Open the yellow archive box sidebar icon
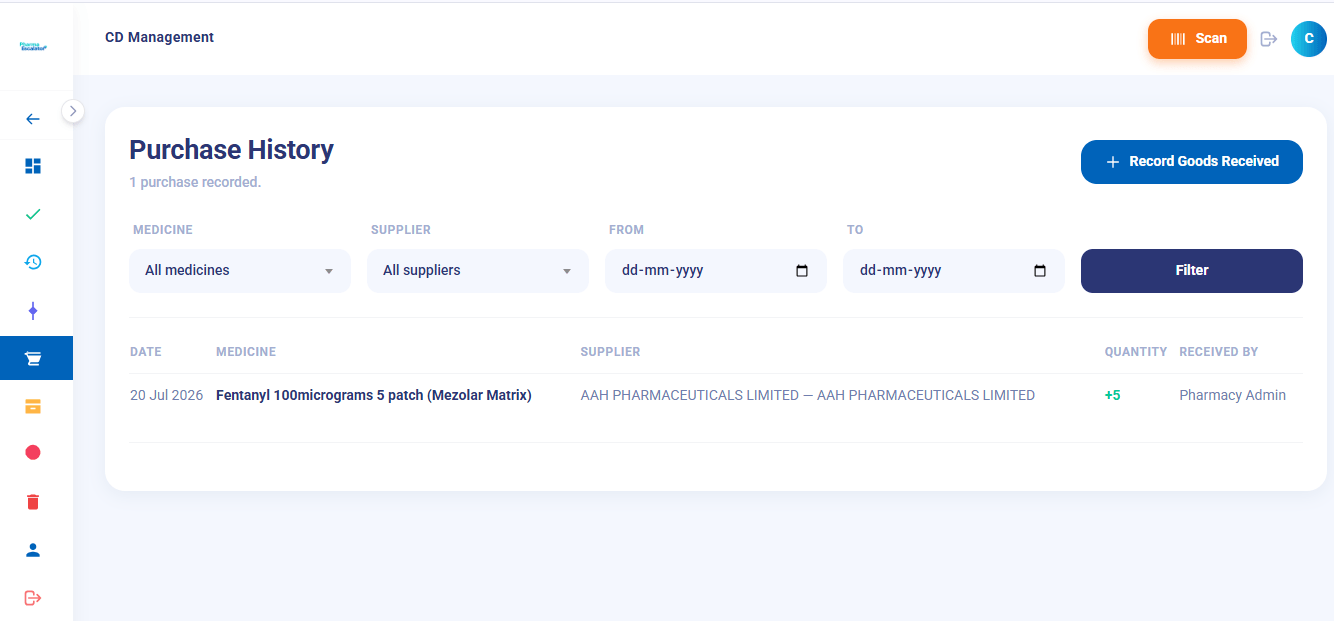Image resolution: width=1334 pixels, height=621 pixels. tap(33, 406)
